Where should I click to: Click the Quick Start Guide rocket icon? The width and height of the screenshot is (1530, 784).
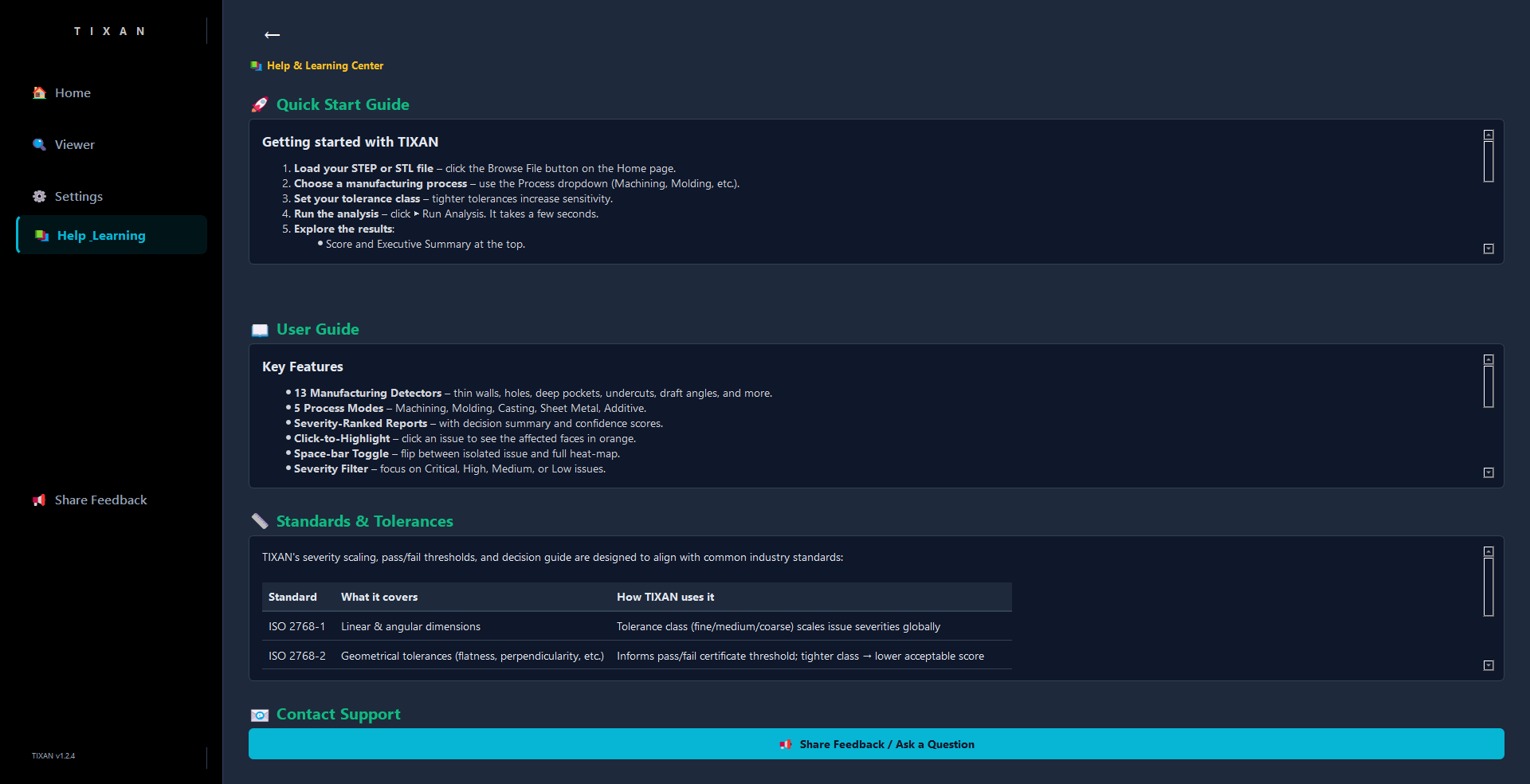pyautogui.click(x=260, y=105)
